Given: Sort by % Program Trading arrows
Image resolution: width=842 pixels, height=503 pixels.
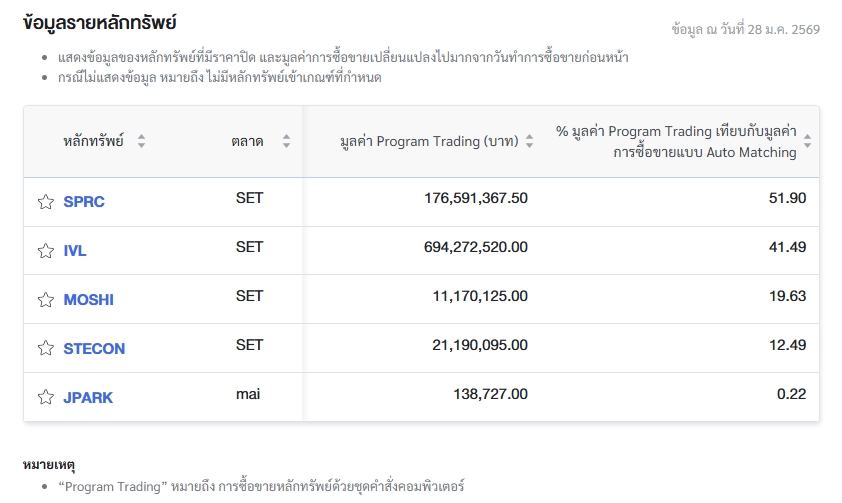Looking at the screenshot, I should (807, 142).
